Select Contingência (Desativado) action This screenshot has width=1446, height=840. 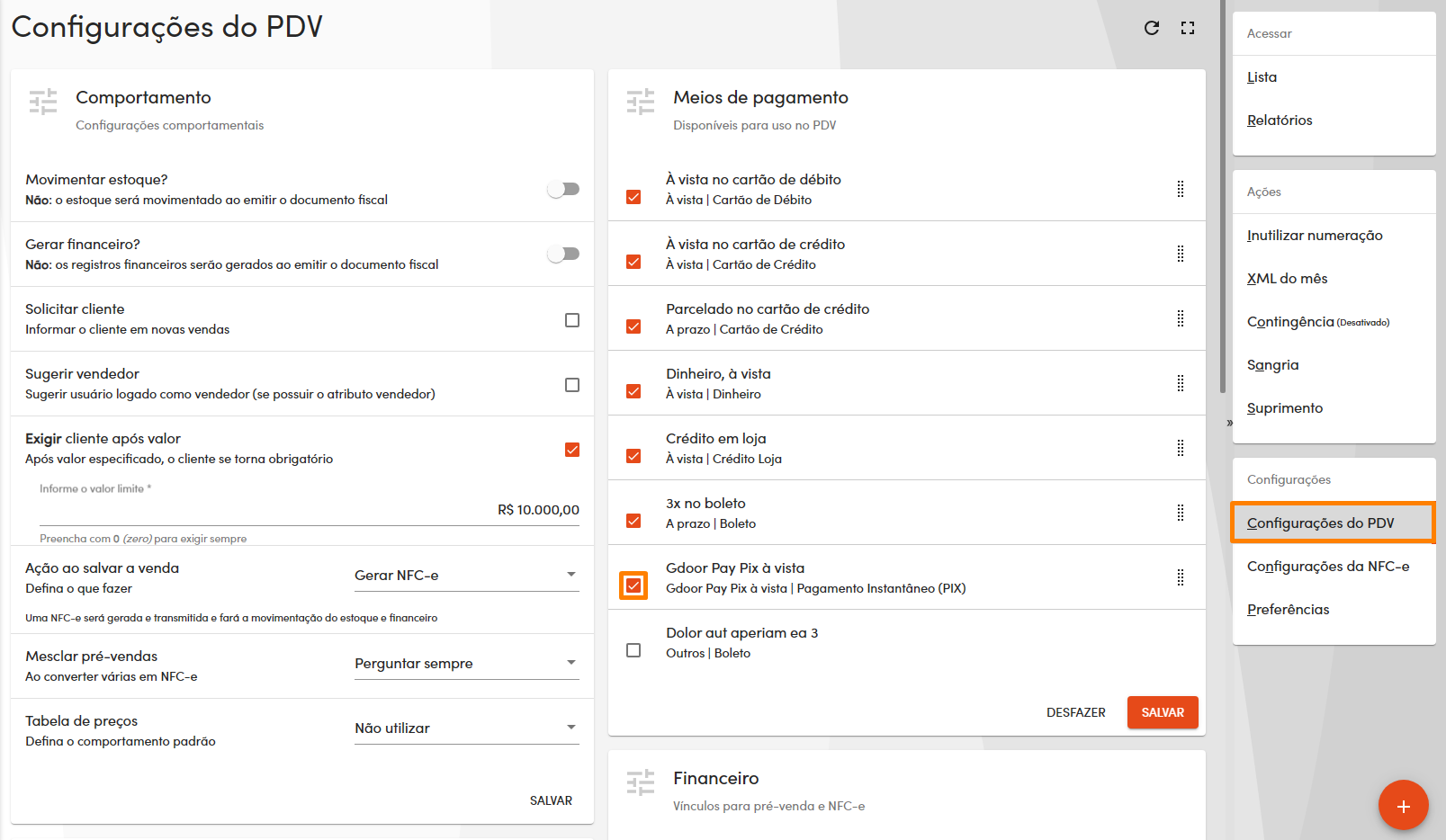point(1334,322)
